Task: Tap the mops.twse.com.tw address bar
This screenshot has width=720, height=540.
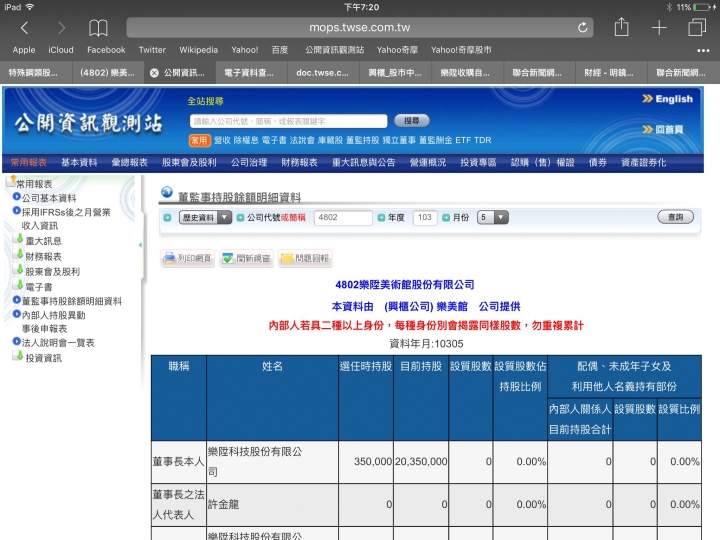Action: (x=360, y=27)
